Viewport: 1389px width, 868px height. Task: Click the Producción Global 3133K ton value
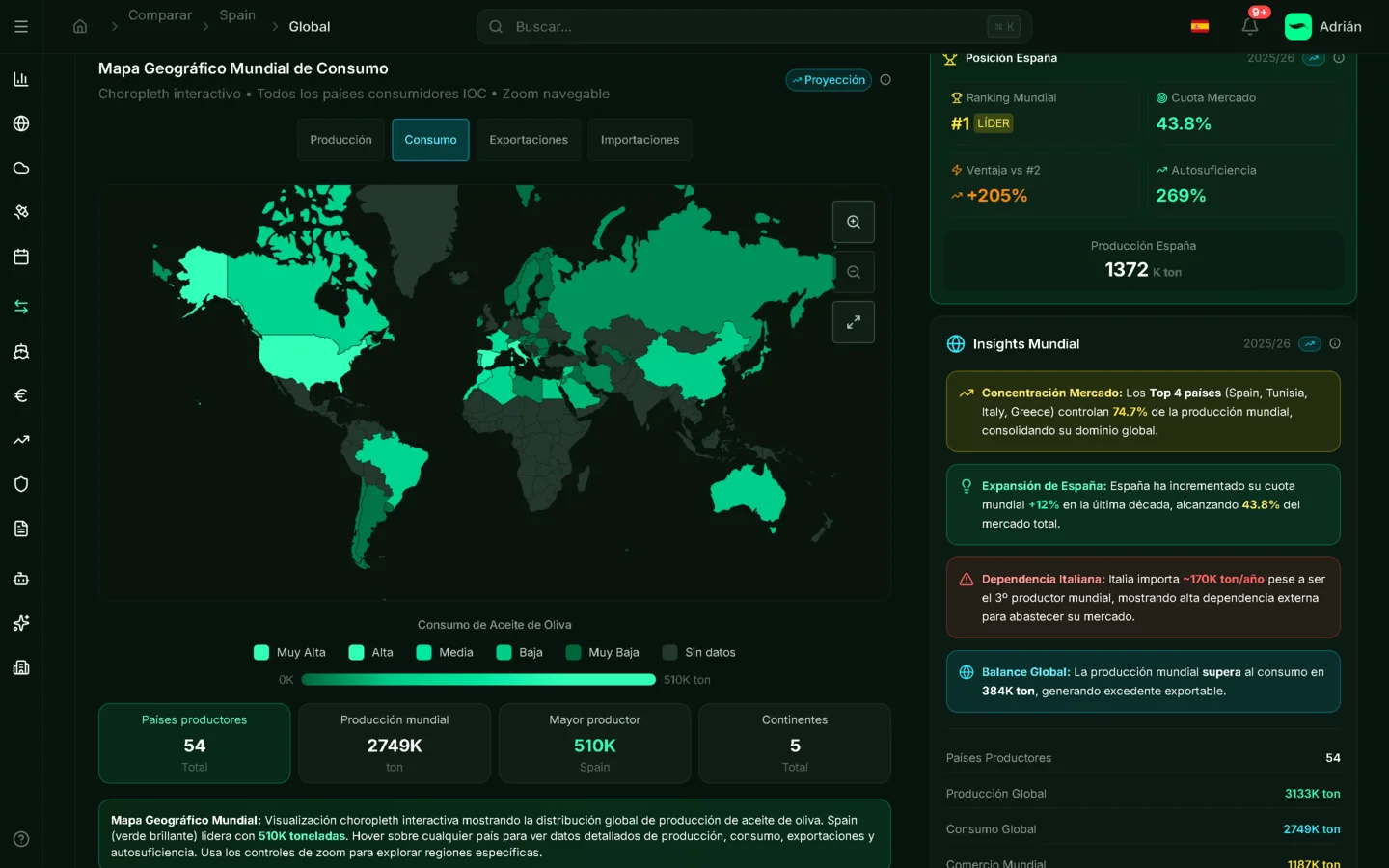[x=1312, y=794]
